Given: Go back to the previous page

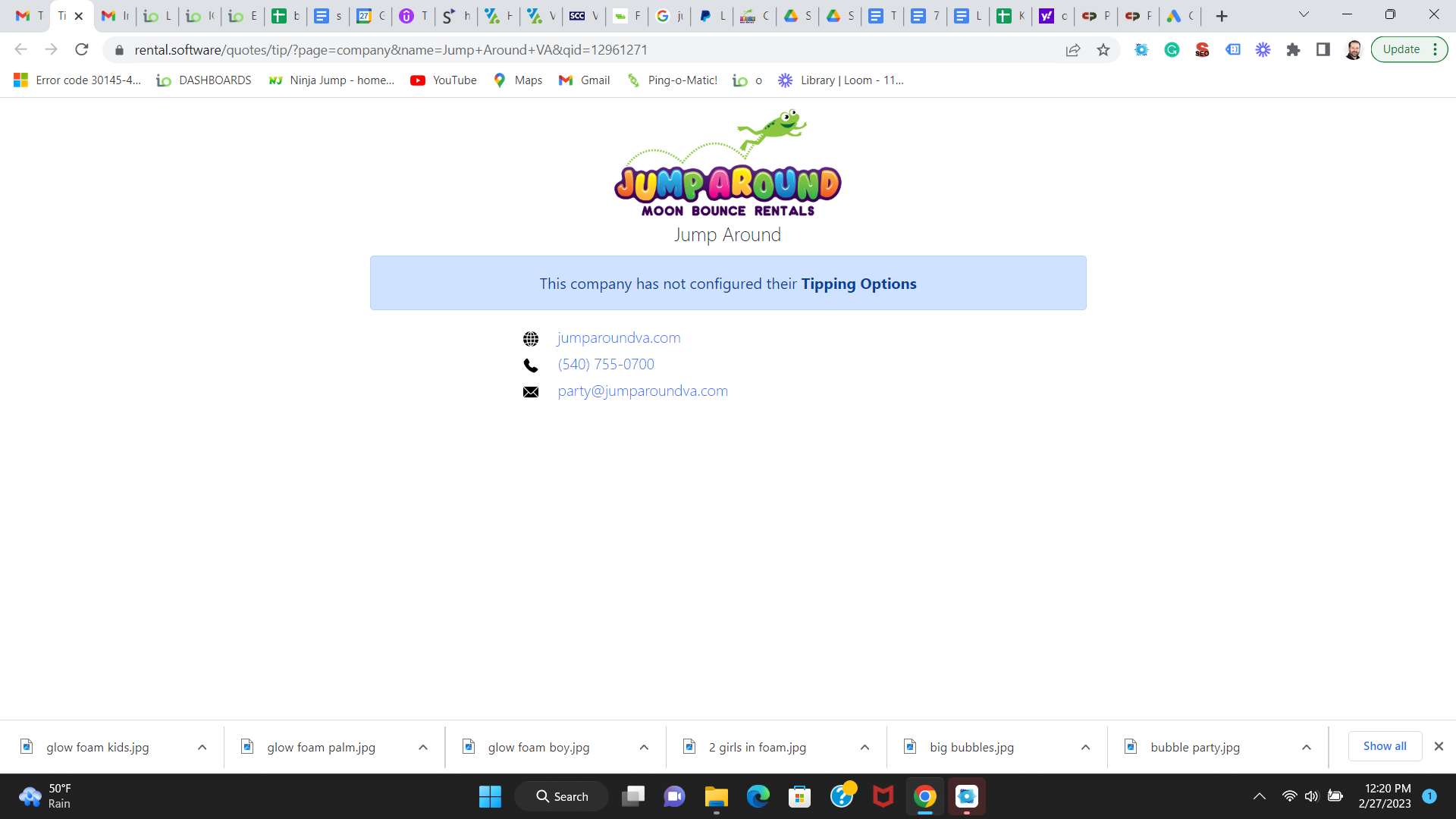Looking at the screenshot, I should pos(20,50).
